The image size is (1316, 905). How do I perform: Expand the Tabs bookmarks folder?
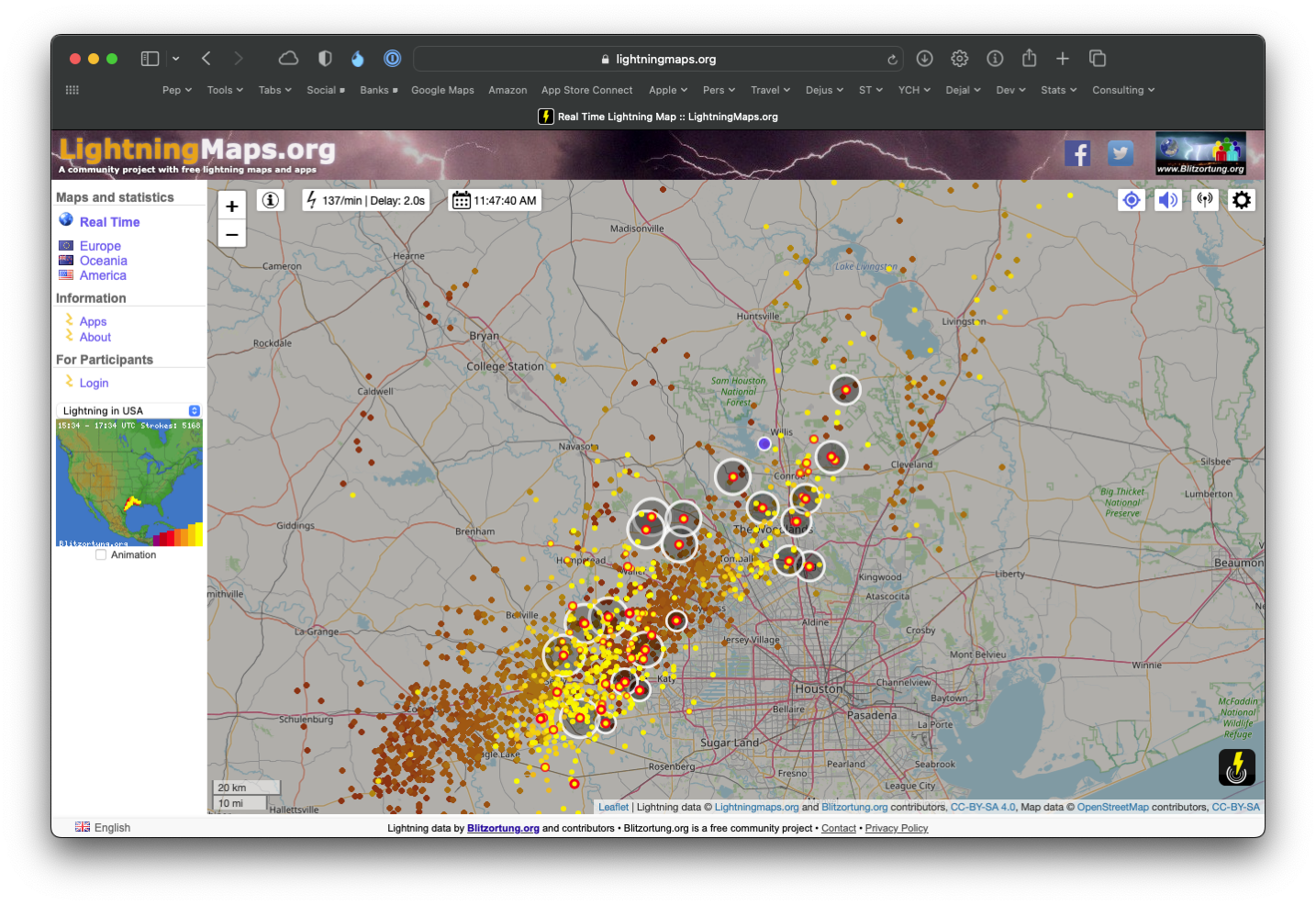tap(274, 90)
